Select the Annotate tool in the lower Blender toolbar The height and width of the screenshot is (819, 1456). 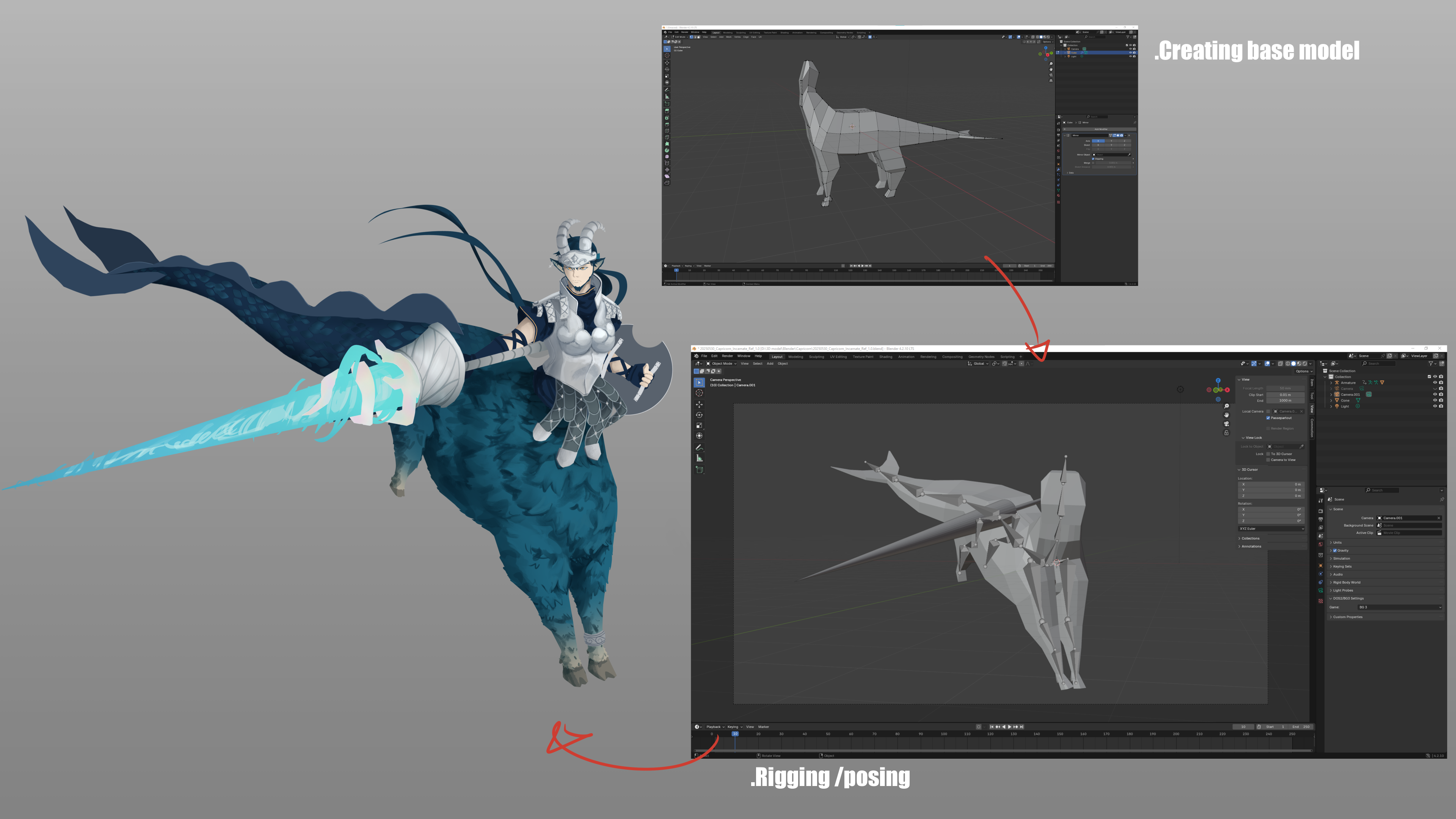pos(699,448)
